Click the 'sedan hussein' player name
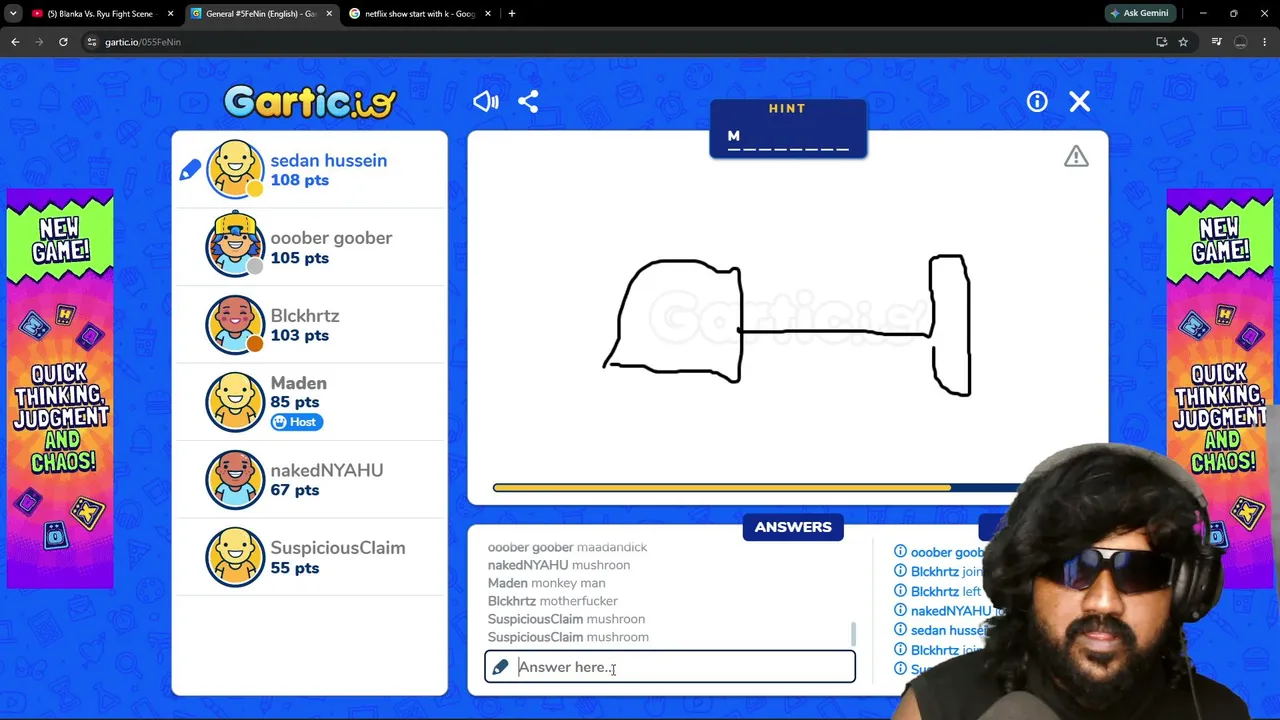Viewport: 1280px width, 720px height. pos(328,160)
